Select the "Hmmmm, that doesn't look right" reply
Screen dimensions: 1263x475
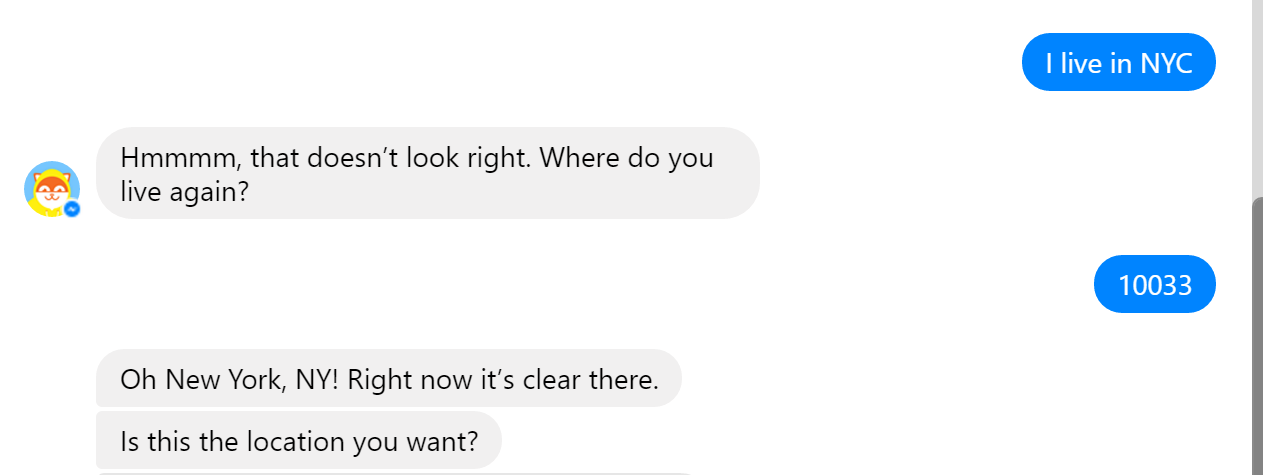427,173
